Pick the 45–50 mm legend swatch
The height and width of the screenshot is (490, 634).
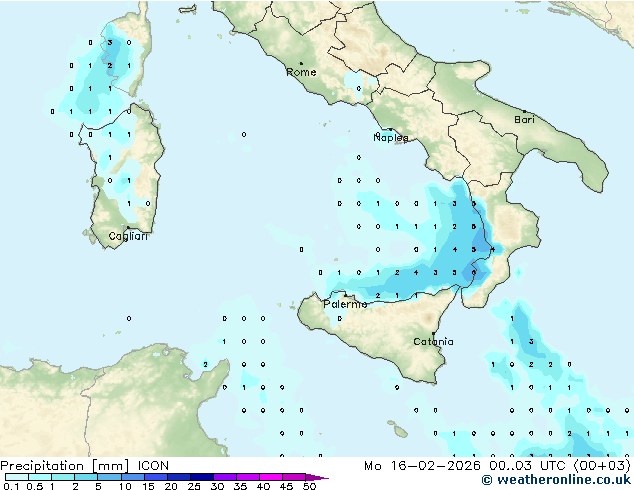click(294, 477)
